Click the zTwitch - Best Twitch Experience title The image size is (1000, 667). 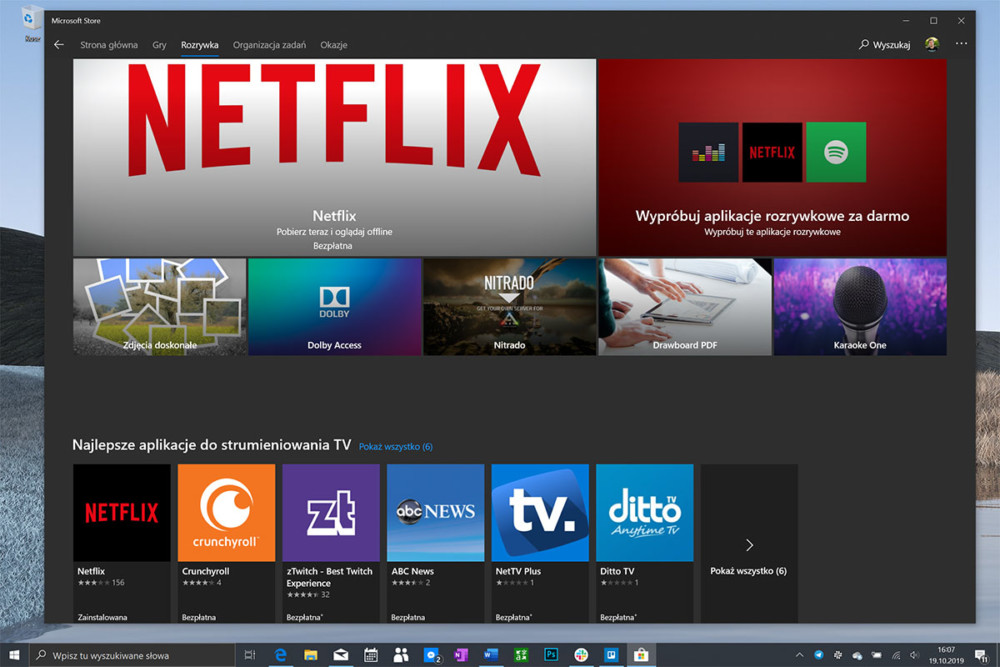point(330,577)
